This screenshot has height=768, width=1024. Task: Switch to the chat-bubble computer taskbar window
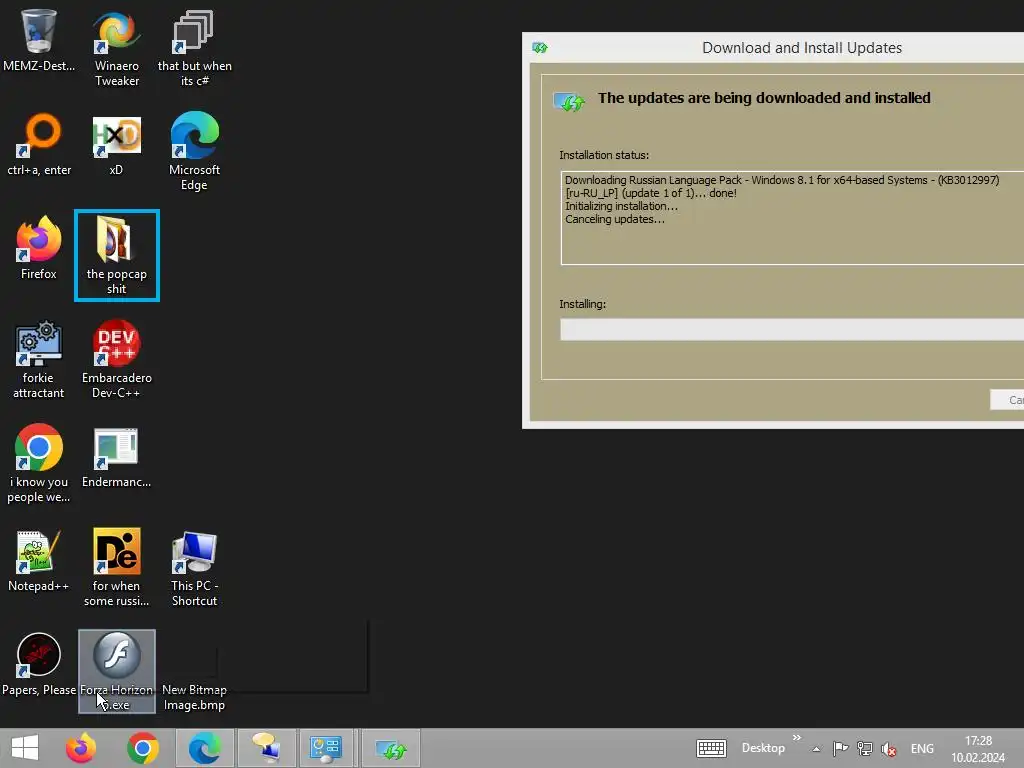(266, 748)
